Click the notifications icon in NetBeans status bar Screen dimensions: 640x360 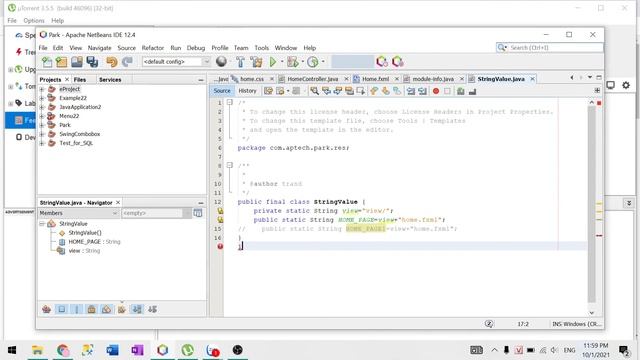click(x=489, y=324)
